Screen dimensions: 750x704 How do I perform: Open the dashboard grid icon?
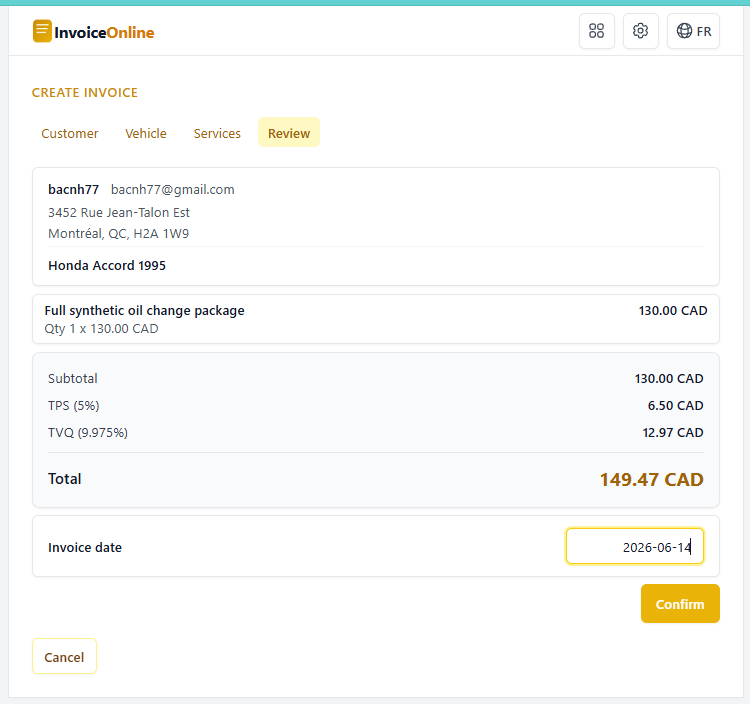click(x=596, y=31)
